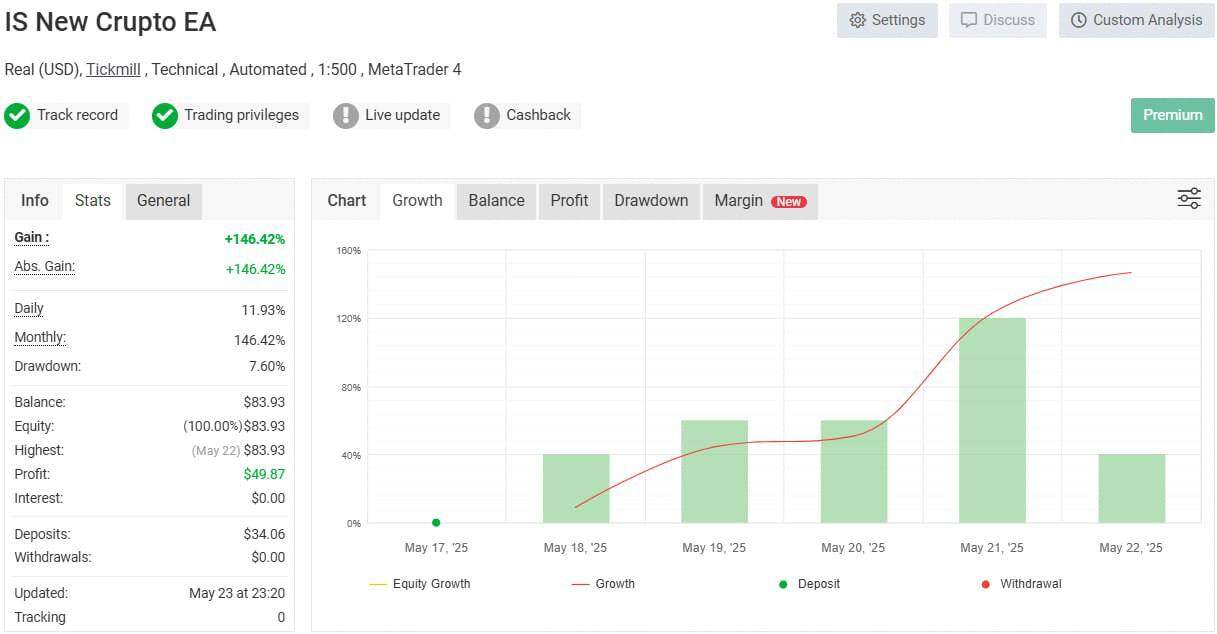Toggle Deposit markers in chart legend
Viewport: 1217px width, 634px height.
811,584
